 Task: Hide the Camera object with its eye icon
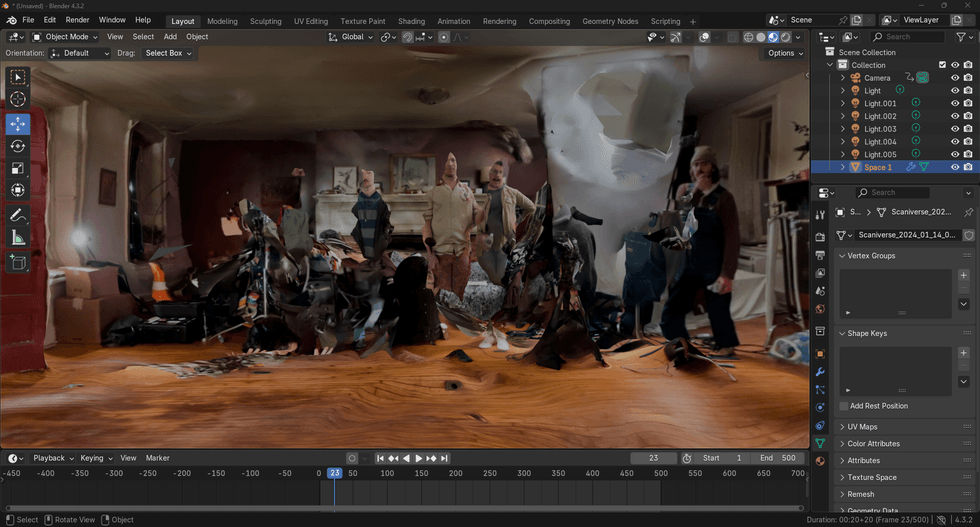955,78
